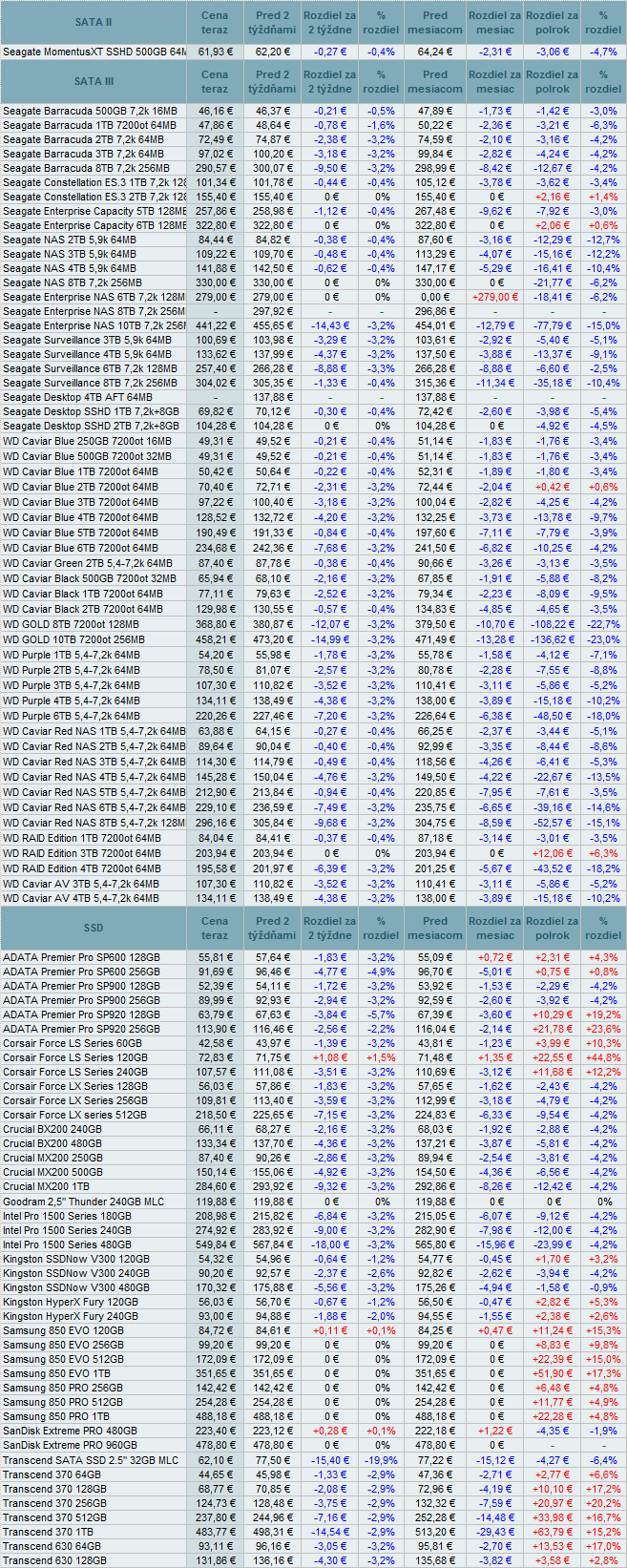Click WD Purple 1TB 5,4-7,2k 64MB
The height and width of the screenshot is (1568, 627).
pos(71,655)
